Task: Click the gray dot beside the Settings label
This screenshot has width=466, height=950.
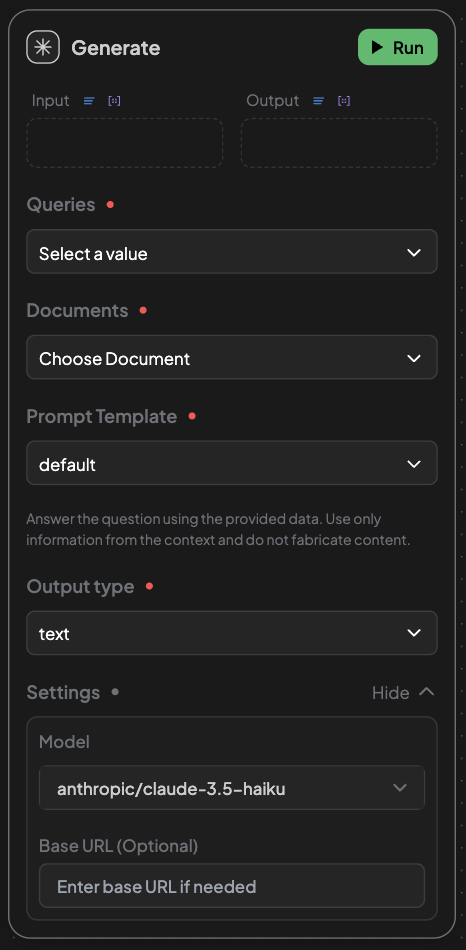Action: tap(115, 692)
